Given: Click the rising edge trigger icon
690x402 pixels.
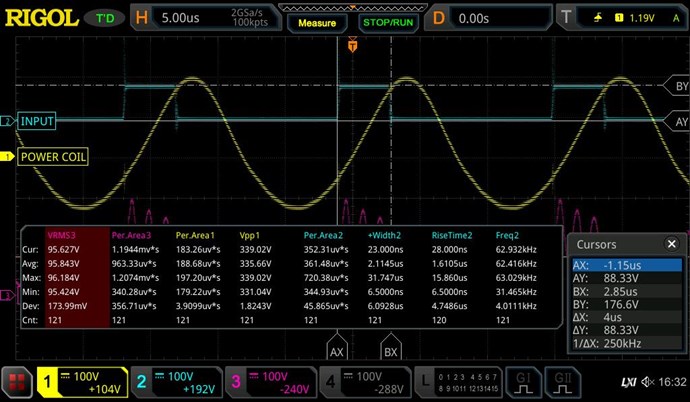Looking at the screenshot, I should click(598, 18).
